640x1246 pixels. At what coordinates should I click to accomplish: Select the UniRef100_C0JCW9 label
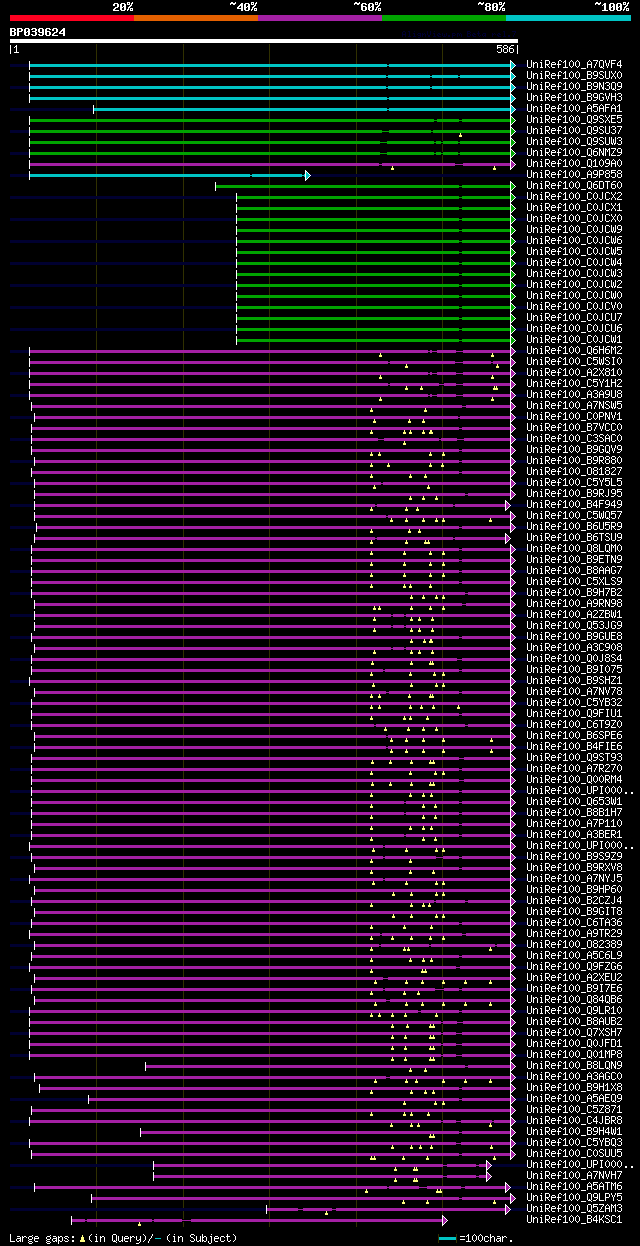(x=574, y=229)
